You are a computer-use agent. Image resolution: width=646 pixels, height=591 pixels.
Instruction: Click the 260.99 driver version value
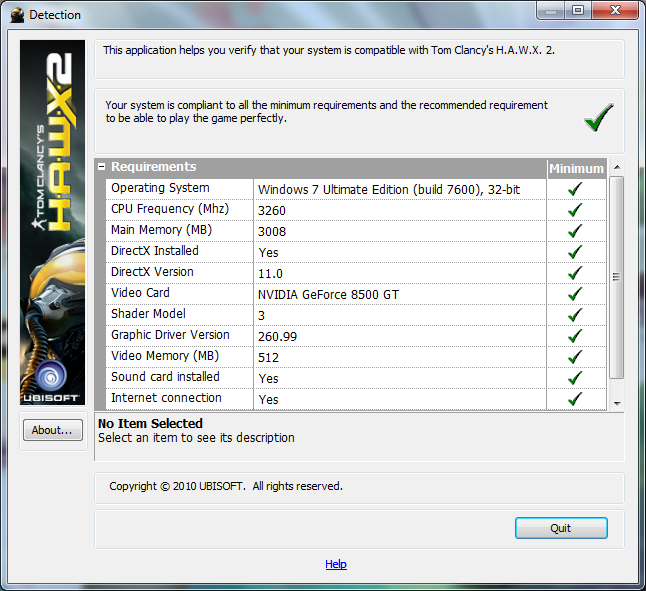277,337
